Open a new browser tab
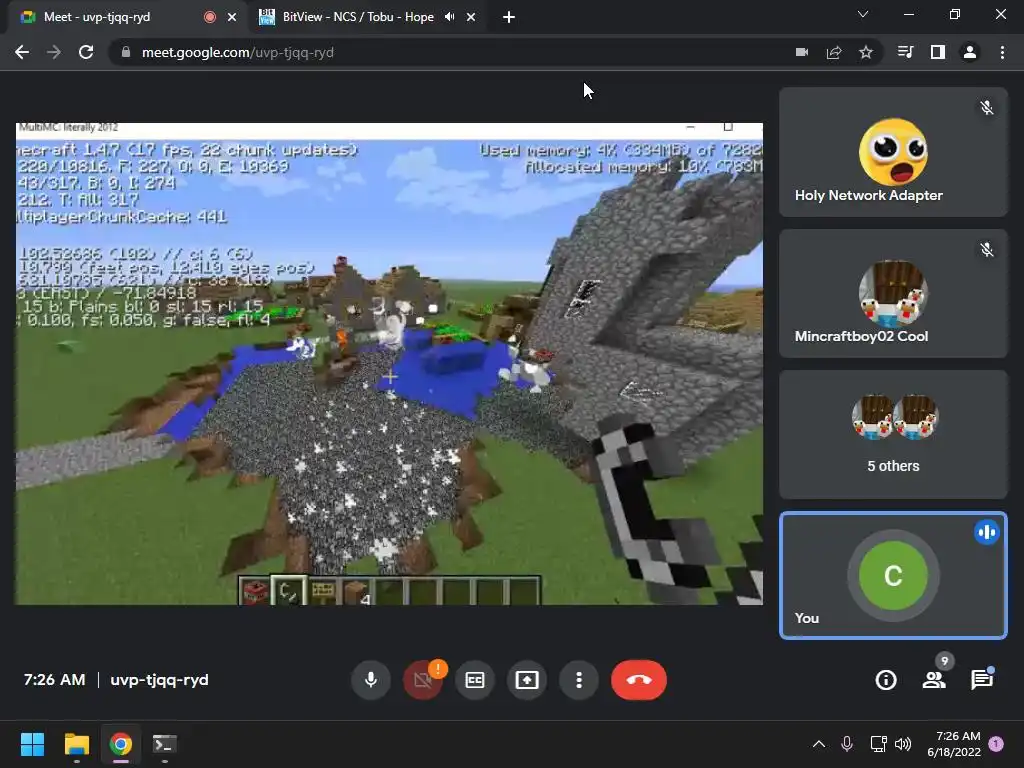Image resolution: width=1024 pixels, height=768 pixels. [x=509, y=17]
